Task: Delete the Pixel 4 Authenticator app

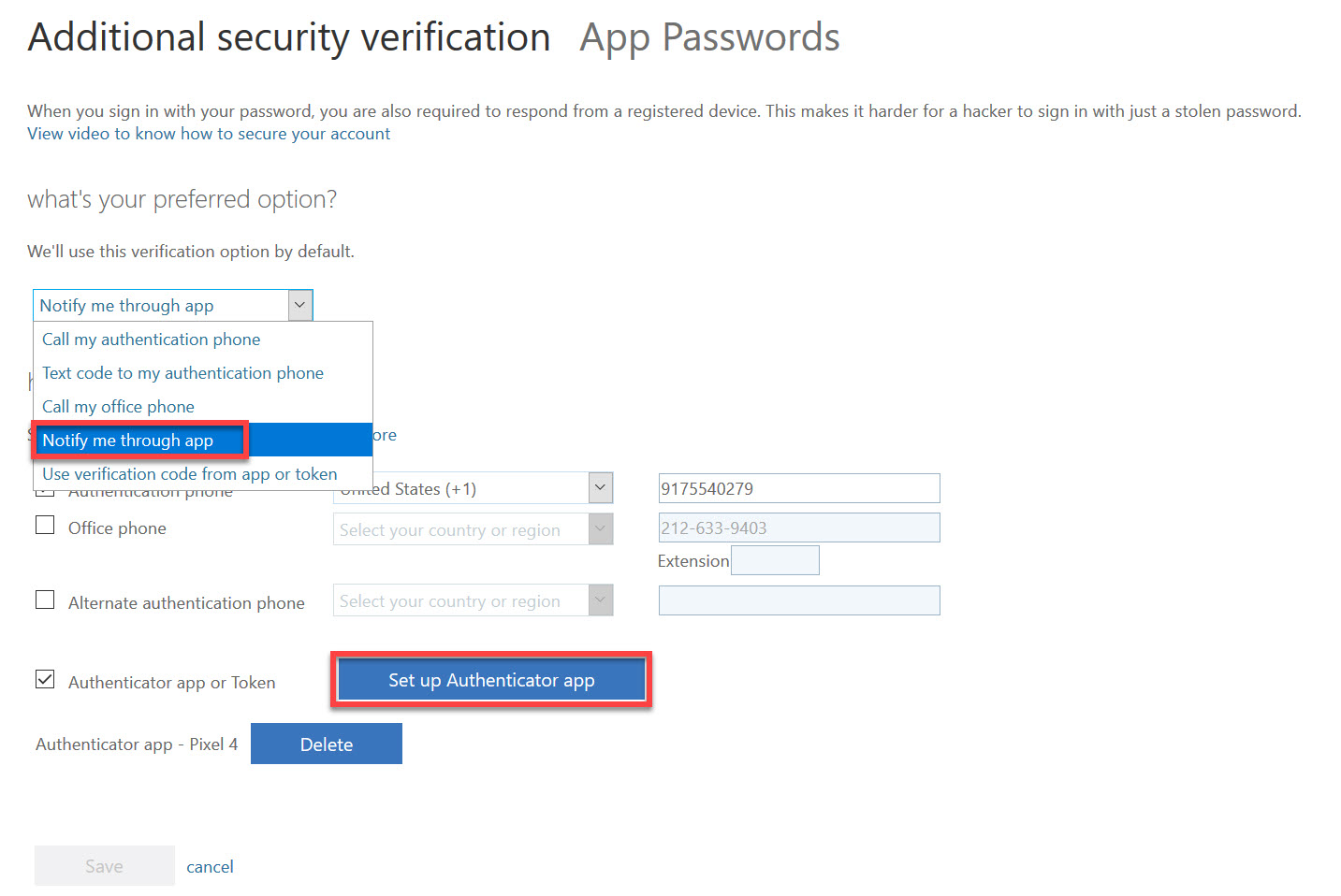Action: coord(326,744)
